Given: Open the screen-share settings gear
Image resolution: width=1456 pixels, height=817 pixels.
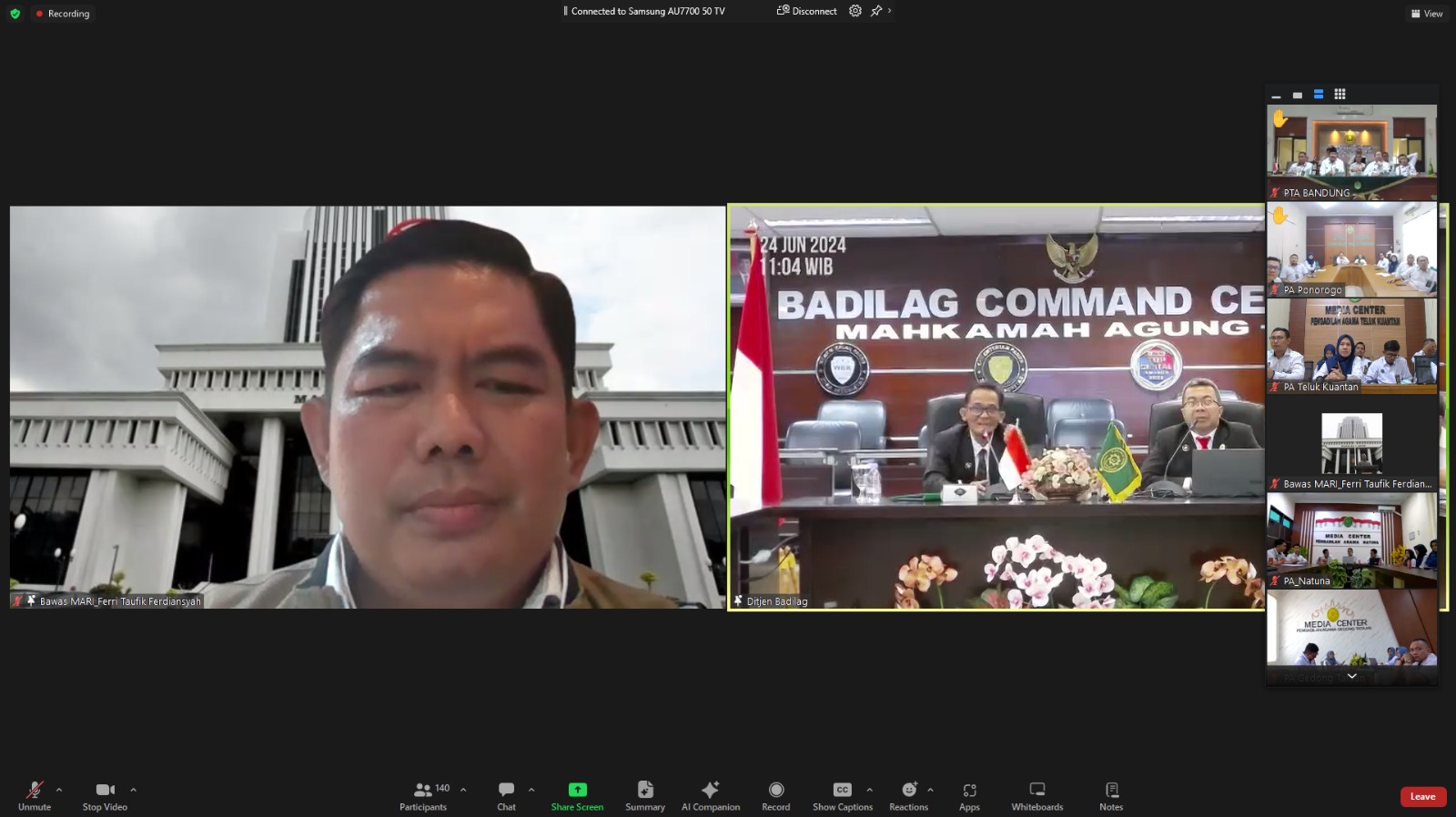Looking at the screenshot, I should click(855, 11).
